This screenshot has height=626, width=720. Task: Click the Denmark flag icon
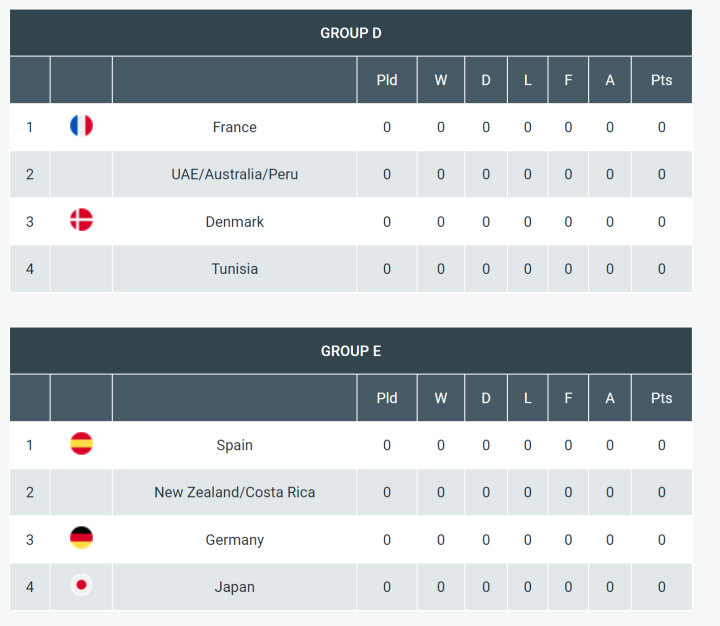point(81,221)
